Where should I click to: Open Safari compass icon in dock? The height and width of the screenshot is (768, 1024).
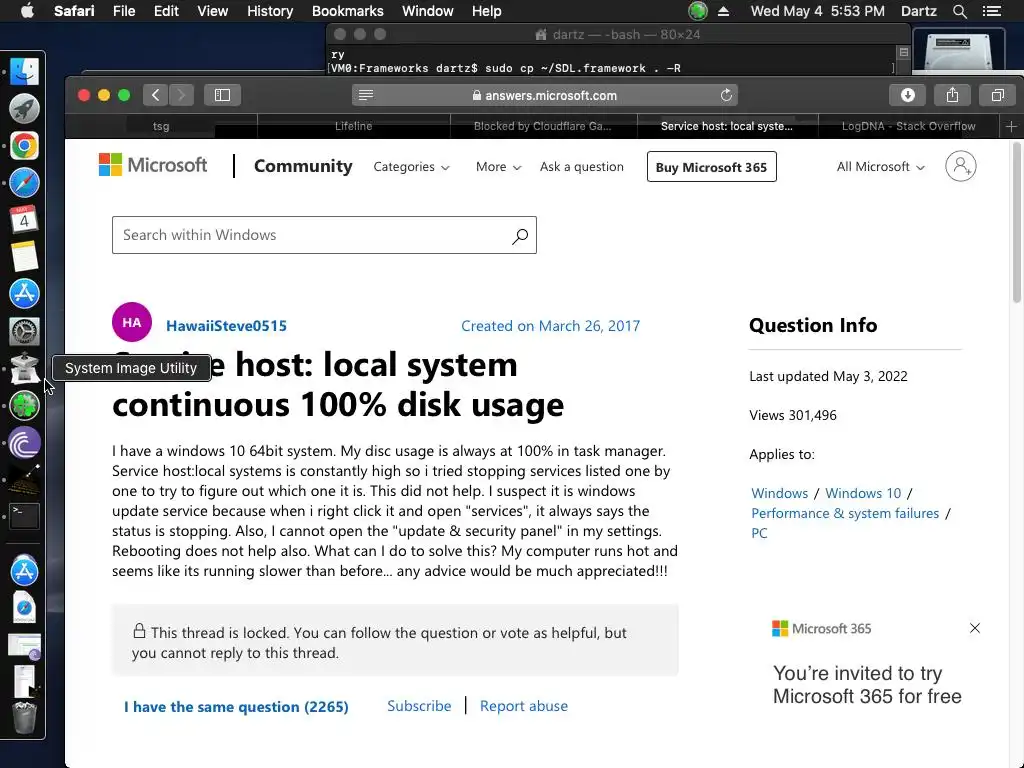coord(24,183)
